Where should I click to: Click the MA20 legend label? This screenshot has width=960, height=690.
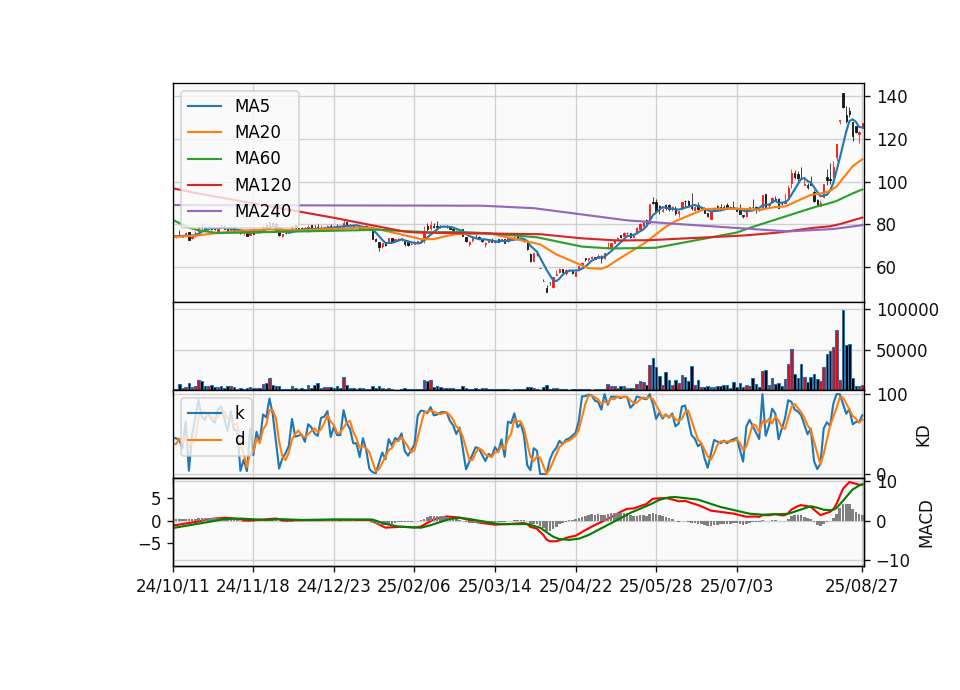pos(257,132)
